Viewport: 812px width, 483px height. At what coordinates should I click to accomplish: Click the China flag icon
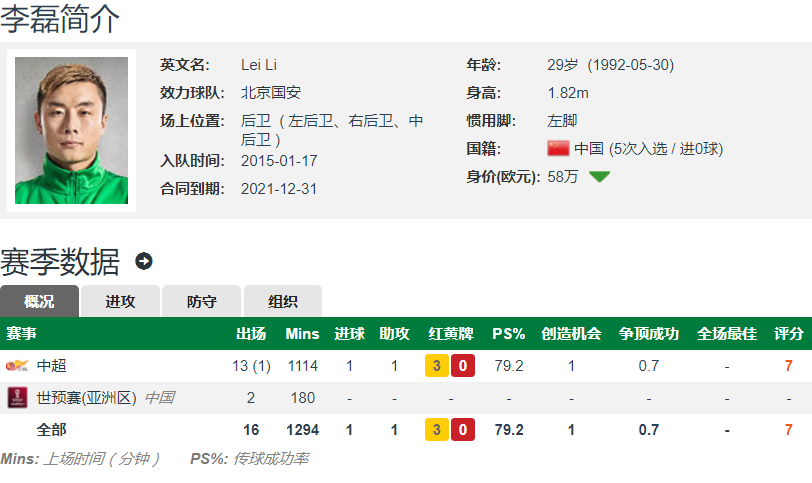point(558,149)
